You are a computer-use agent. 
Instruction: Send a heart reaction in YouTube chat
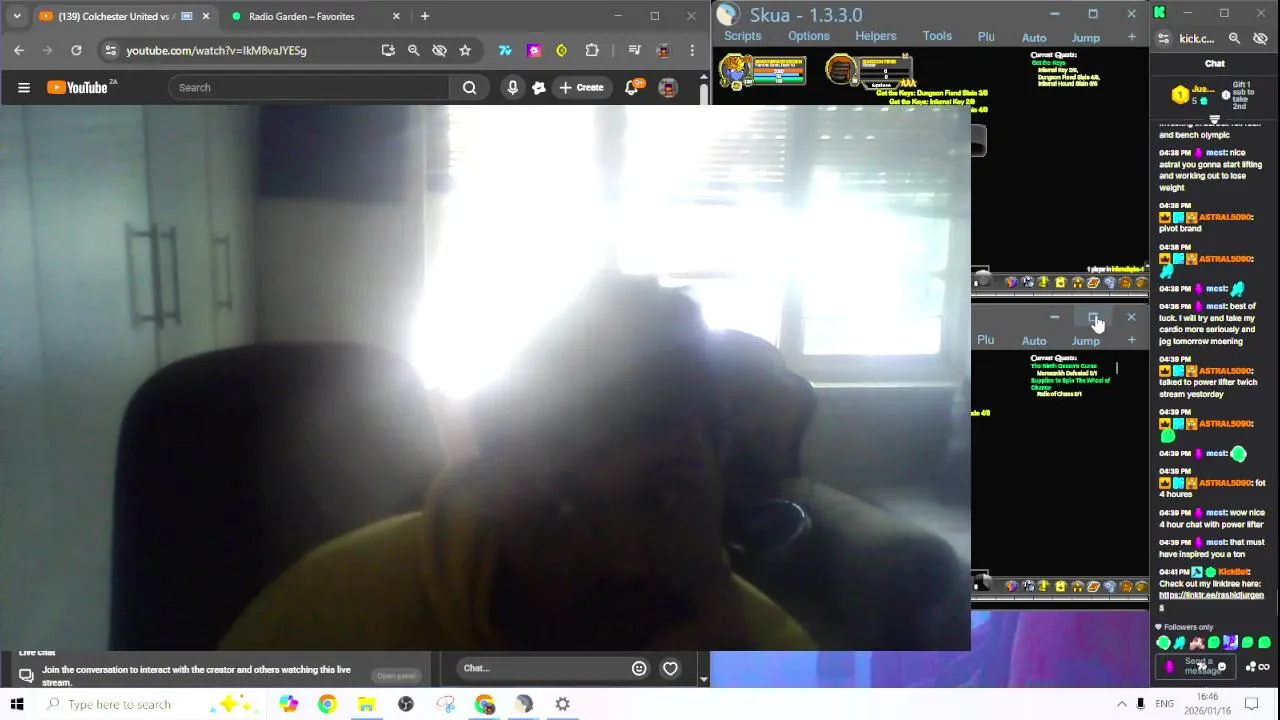[670, 668]
